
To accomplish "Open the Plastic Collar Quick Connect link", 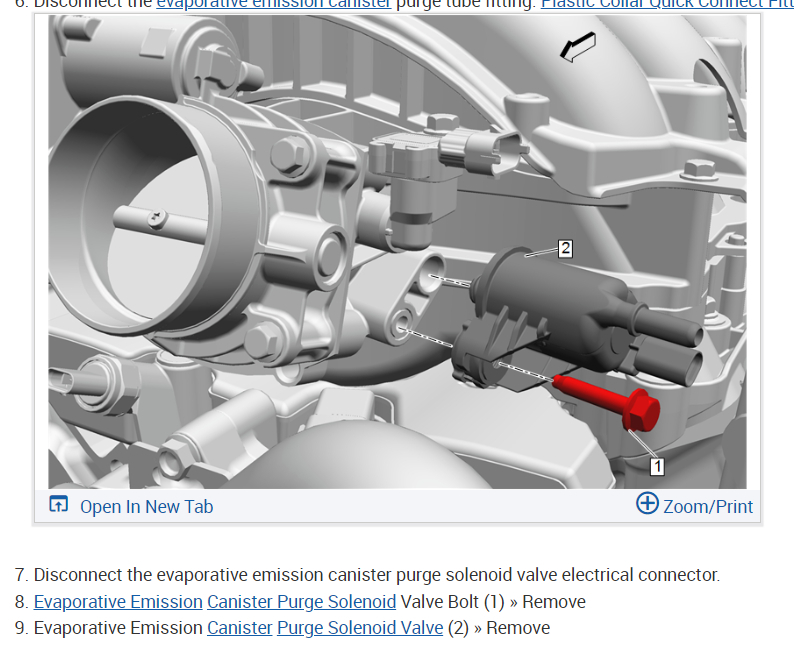I will coord(667,4).
